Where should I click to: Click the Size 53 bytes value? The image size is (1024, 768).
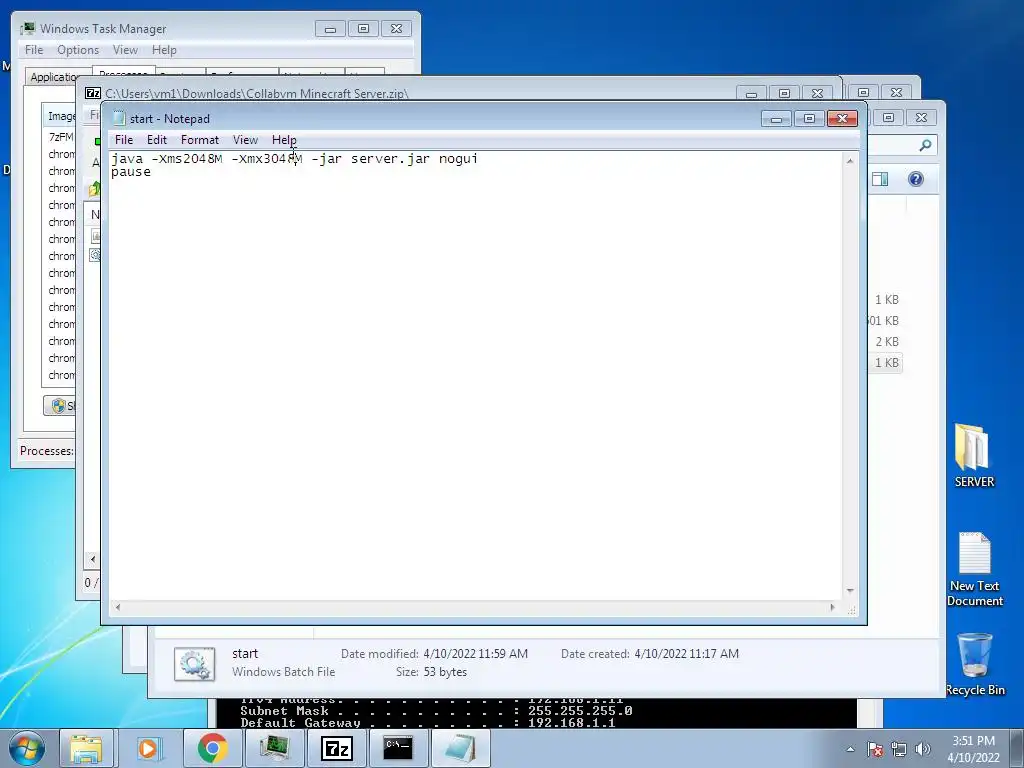[445, 672]
